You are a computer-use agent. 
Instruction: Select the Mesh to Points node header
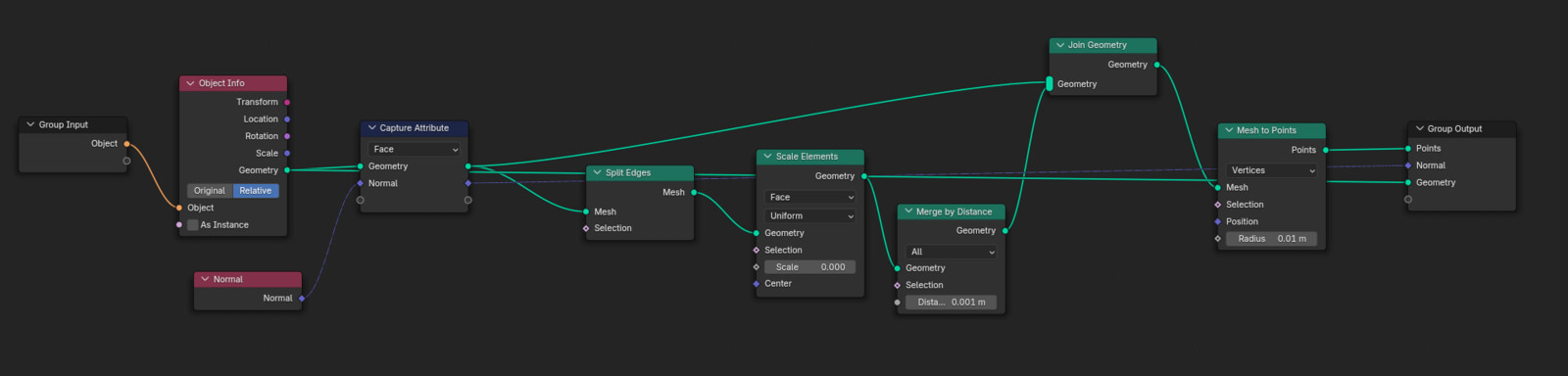click(x=1272, y=130)
